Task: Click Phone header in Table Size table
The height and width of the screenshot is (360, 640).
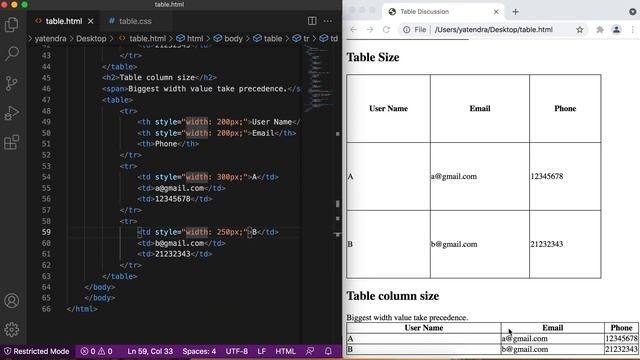Action: tap(565, 109)
